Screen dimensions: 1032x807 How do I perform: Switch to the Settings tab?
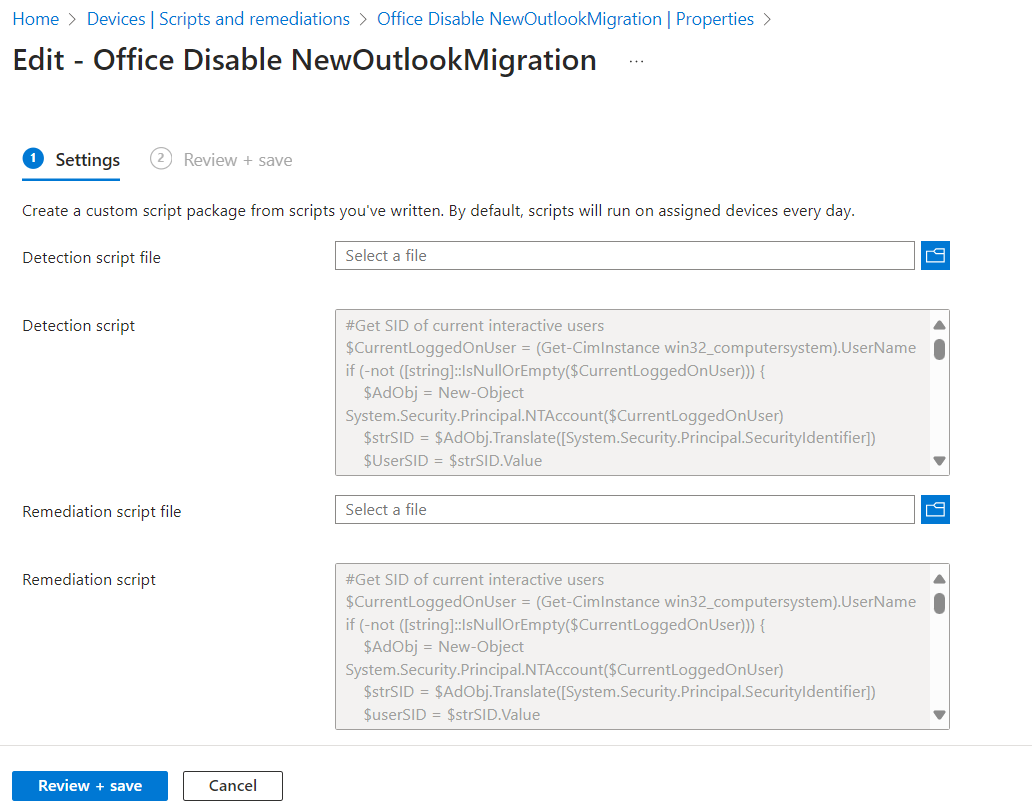[x=71, y=160]
